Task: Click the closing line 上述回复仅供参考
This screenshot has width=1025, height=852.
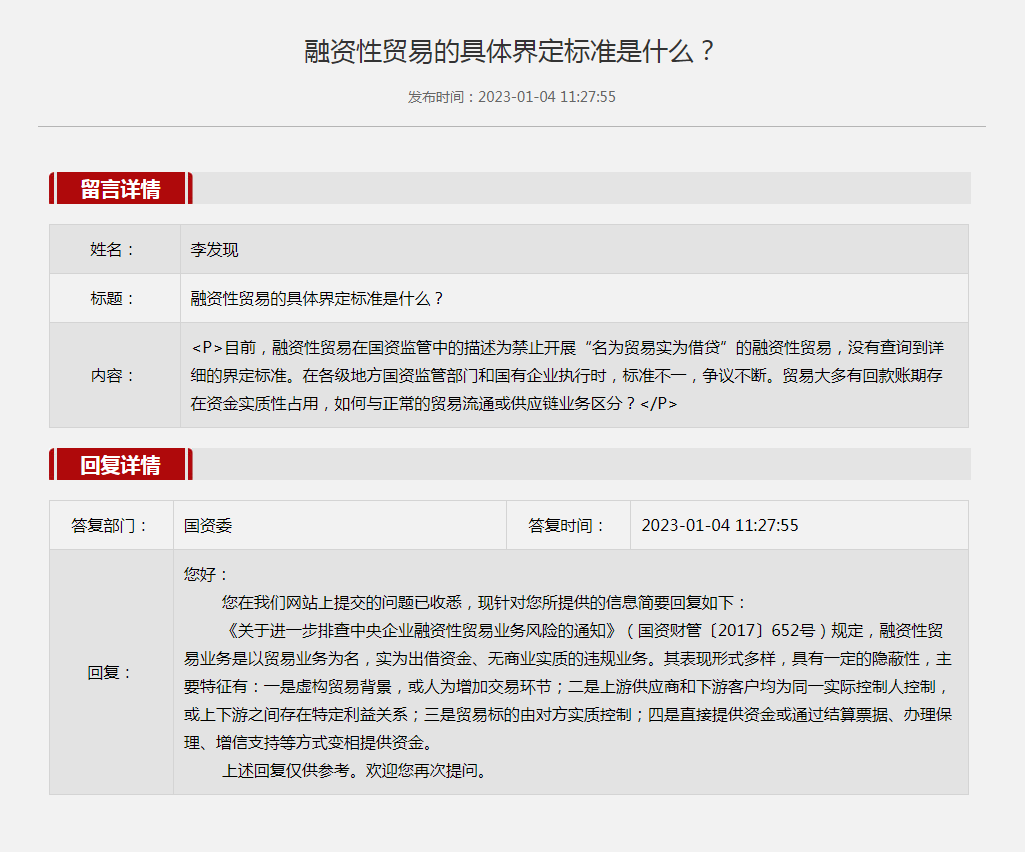Action: tap(355, 771)
